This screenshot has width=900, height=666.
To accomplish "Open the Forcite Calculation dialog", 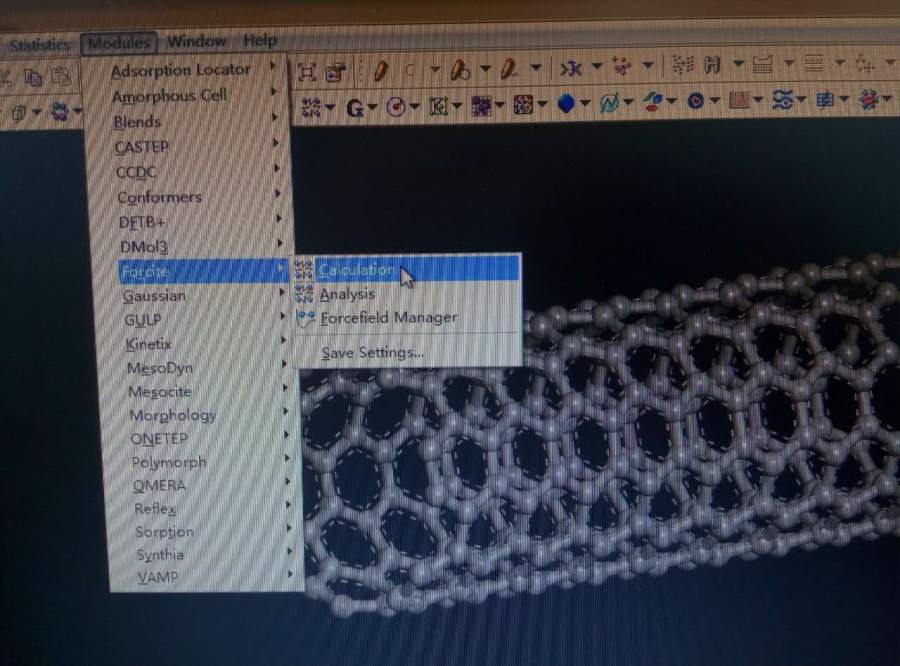I will coord(407,269).
